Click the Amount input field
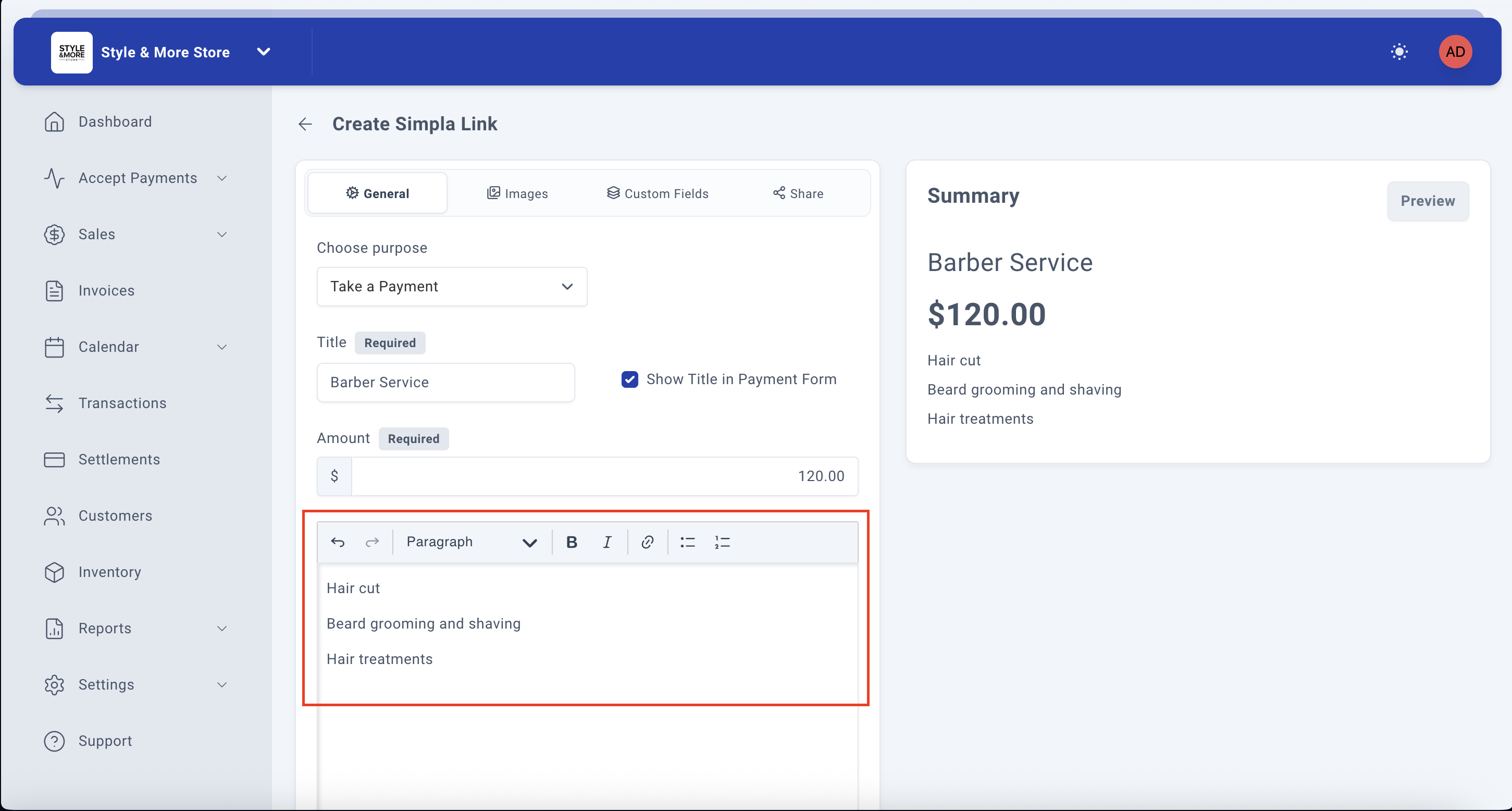 click(604, 476)
